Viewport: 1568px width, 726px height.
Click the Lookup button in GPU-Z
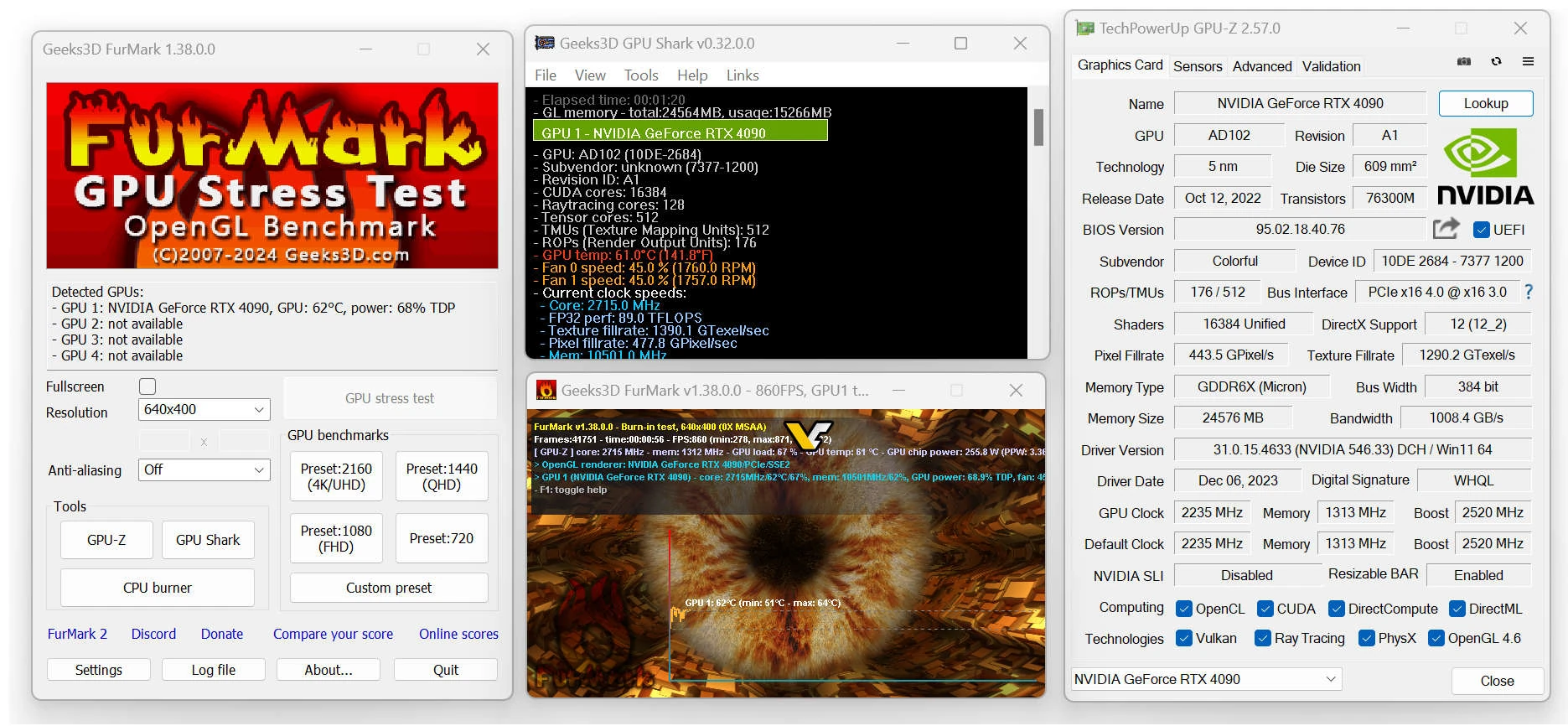coord(1486,103)
